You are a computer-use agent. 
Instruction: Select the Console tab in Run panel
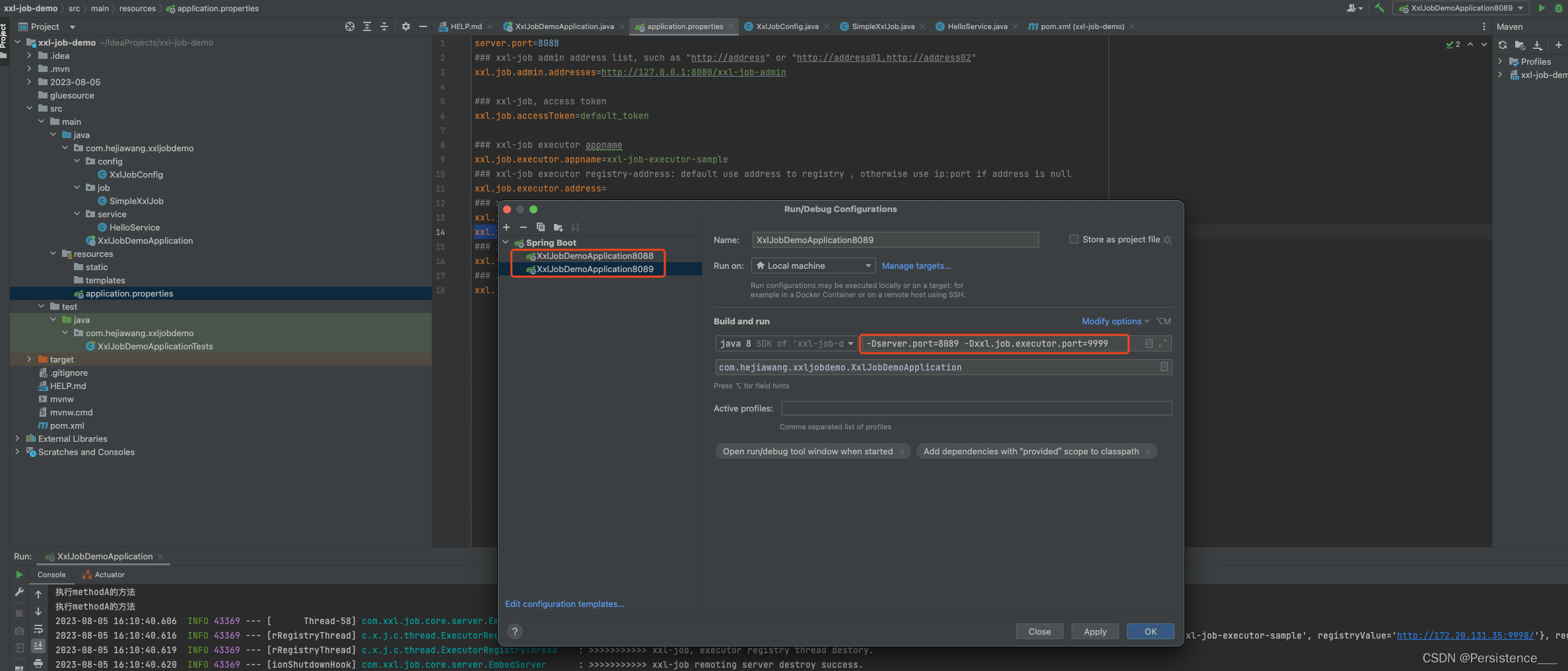click(51, 575)
